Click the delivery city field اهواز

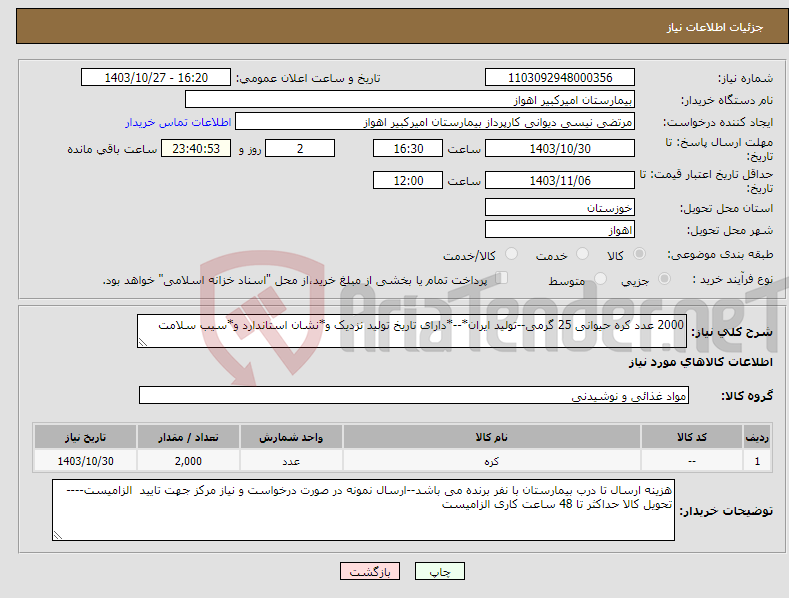(560, 230)
